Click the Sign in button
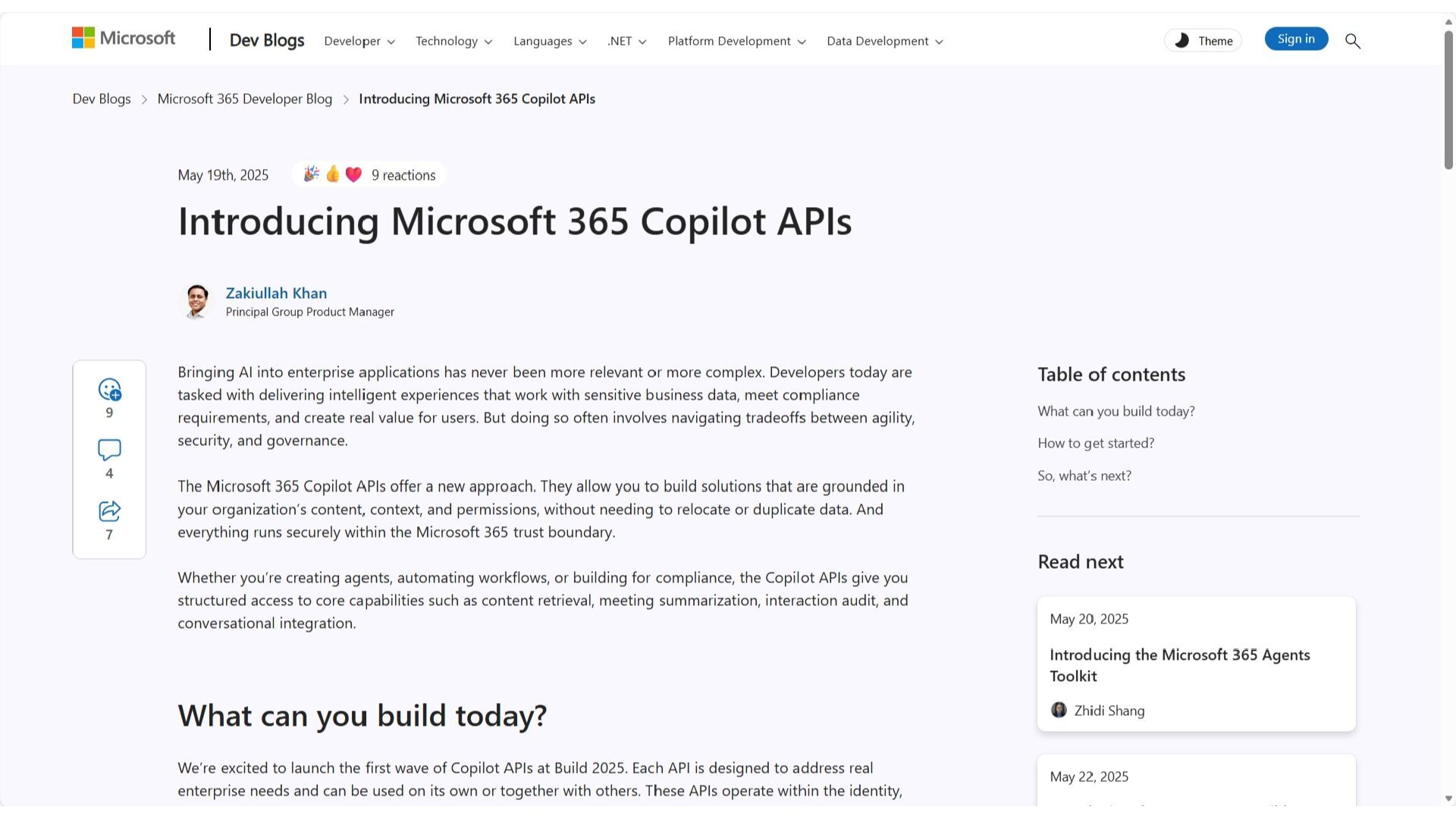Viewport: 1456px width, 819px height. 1295,39
